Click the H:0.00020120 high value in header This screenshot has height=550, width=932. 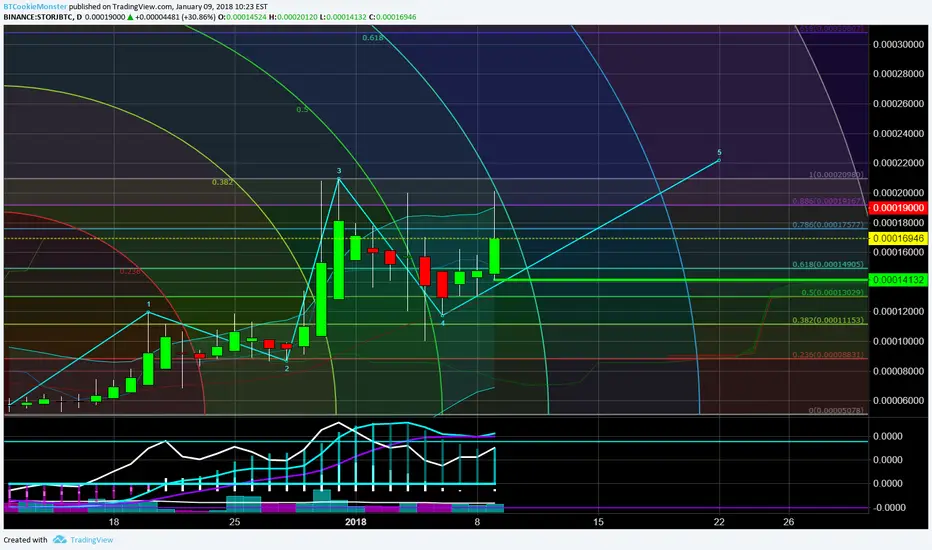pos(293,17)
